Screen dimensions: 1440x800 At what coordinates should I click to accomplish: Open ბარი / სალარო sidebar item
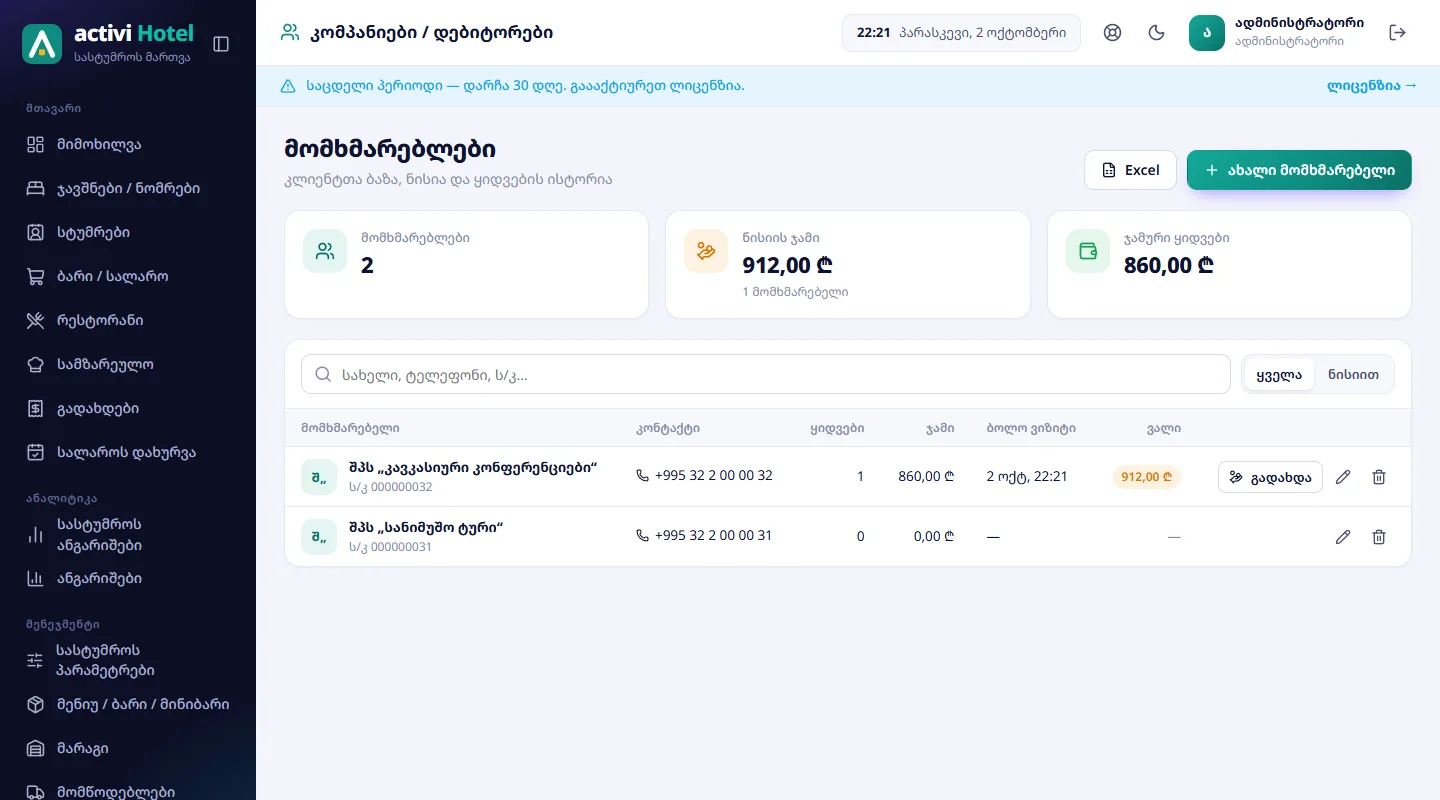(128, 276)
